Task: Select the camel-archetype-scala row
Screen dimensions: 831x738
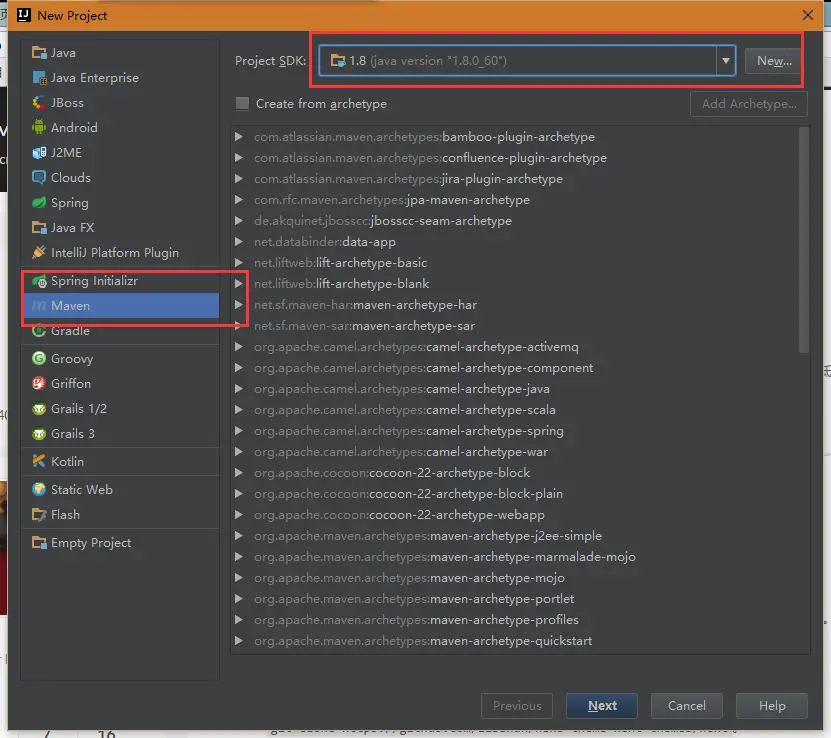Action: point(515,410)
